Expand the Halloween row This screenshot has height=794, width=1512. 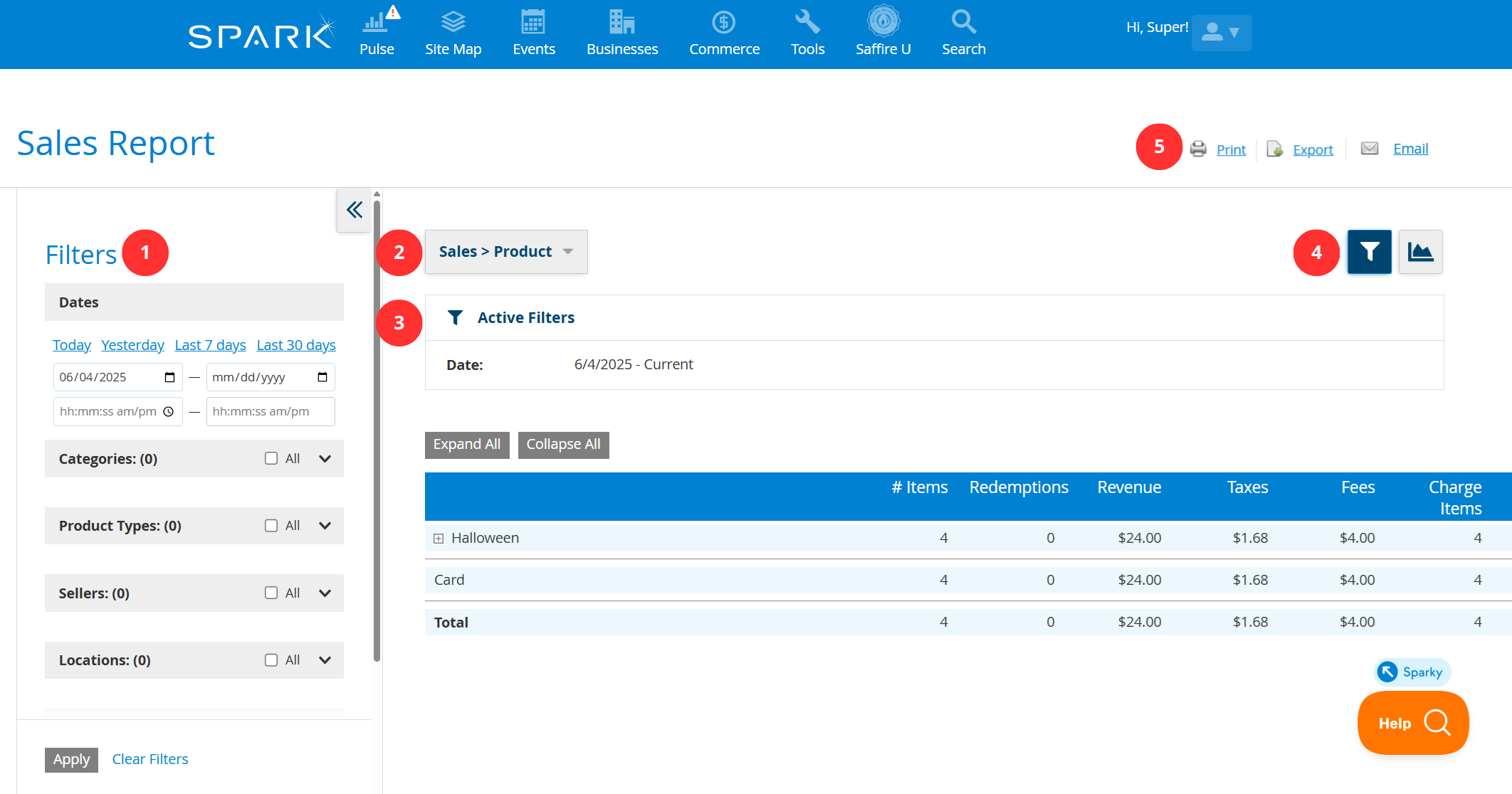pos(439,539)
